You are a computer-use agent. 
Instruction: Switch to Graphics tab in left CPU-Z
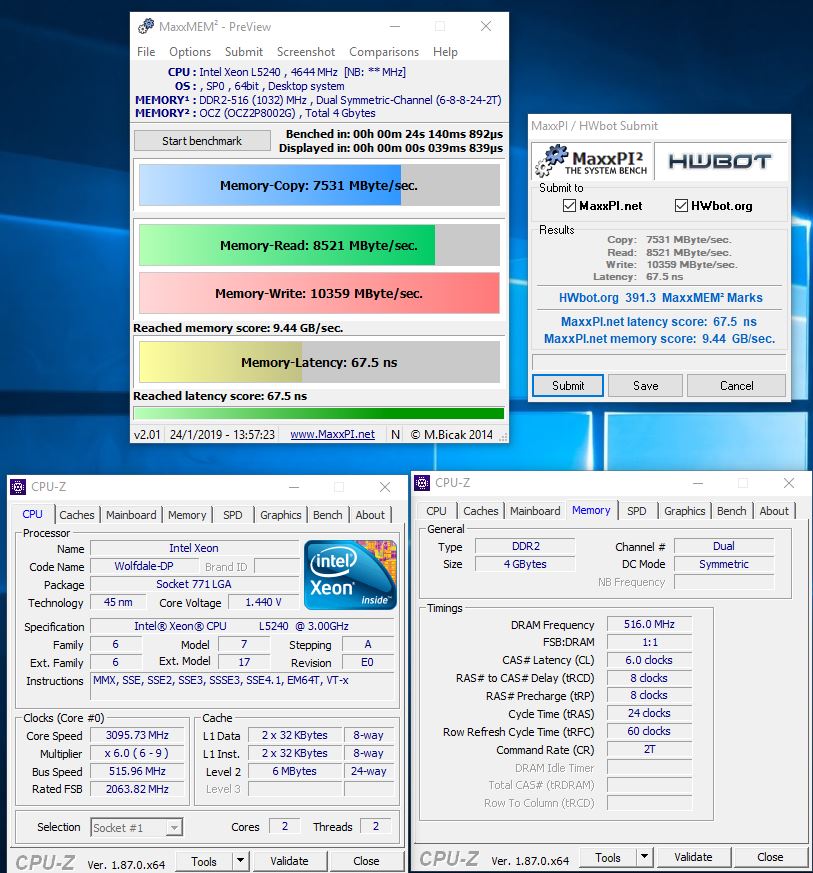(281, 515)
